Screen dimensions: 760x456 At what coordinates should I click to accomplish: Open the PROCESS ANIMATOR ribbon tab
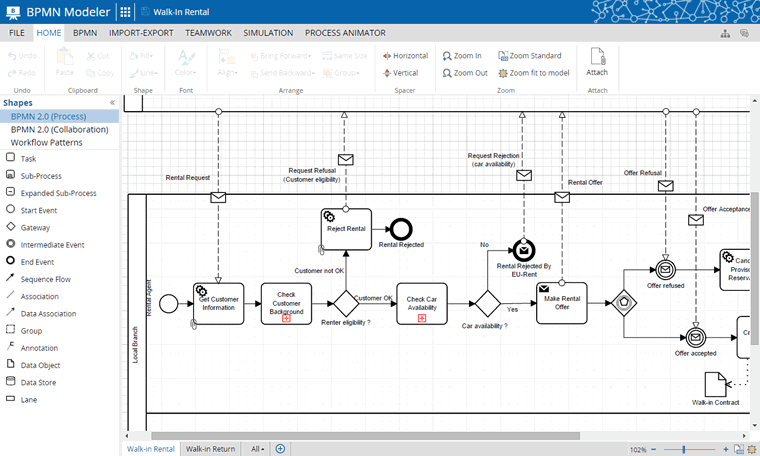(x=345, y=33)
